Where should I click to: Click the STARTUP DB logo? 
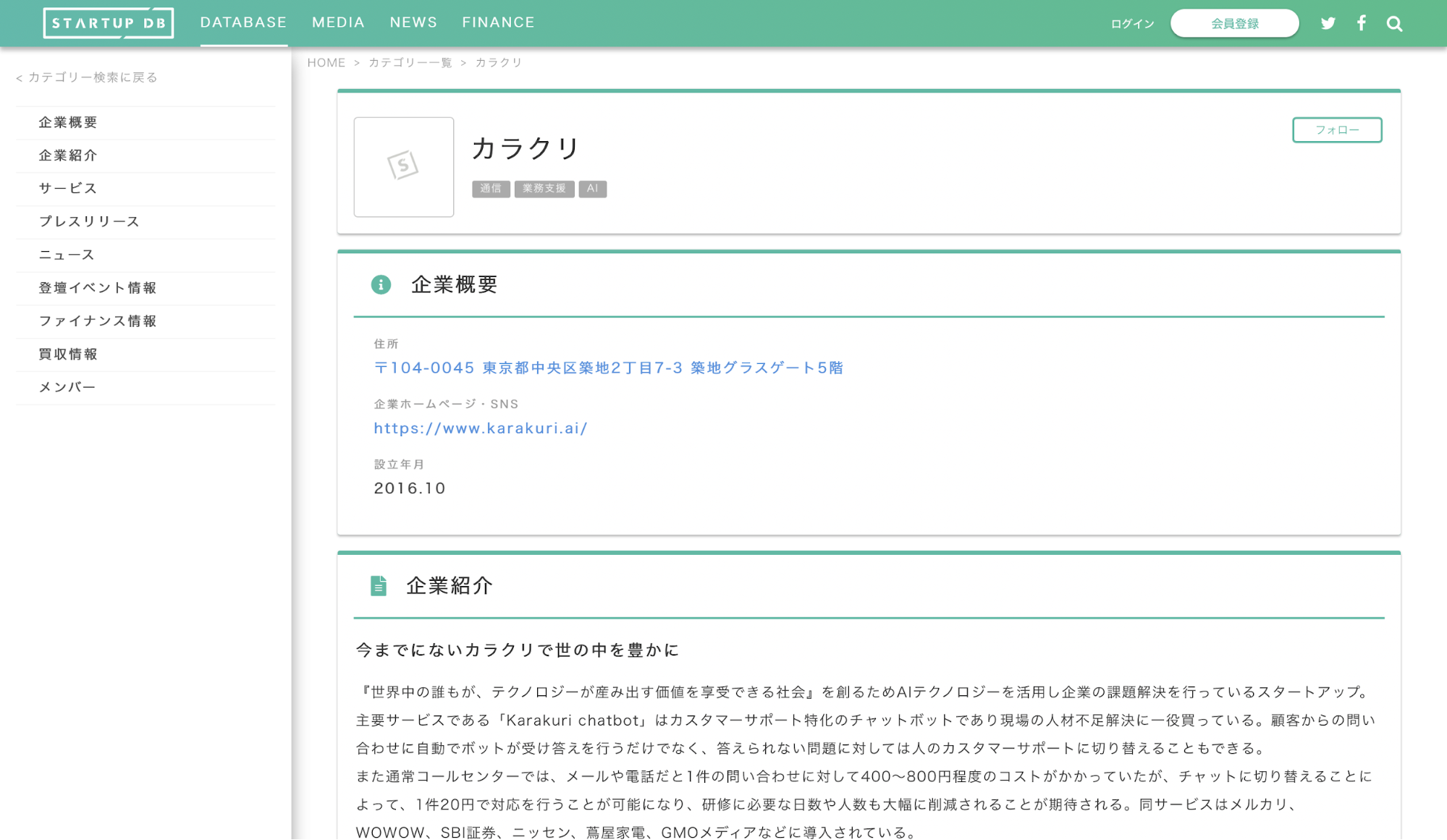click(109, 23)
